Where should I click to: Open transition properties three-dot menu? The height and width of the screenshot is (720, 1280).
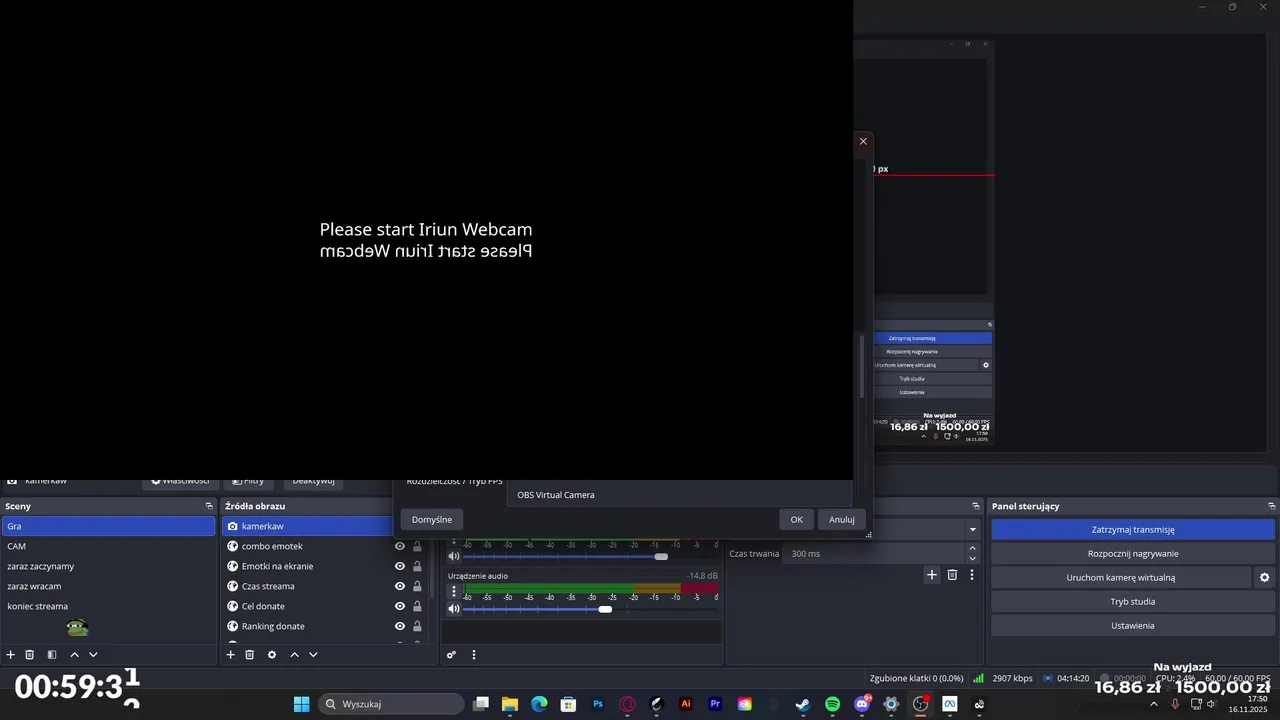click(972, 575)
